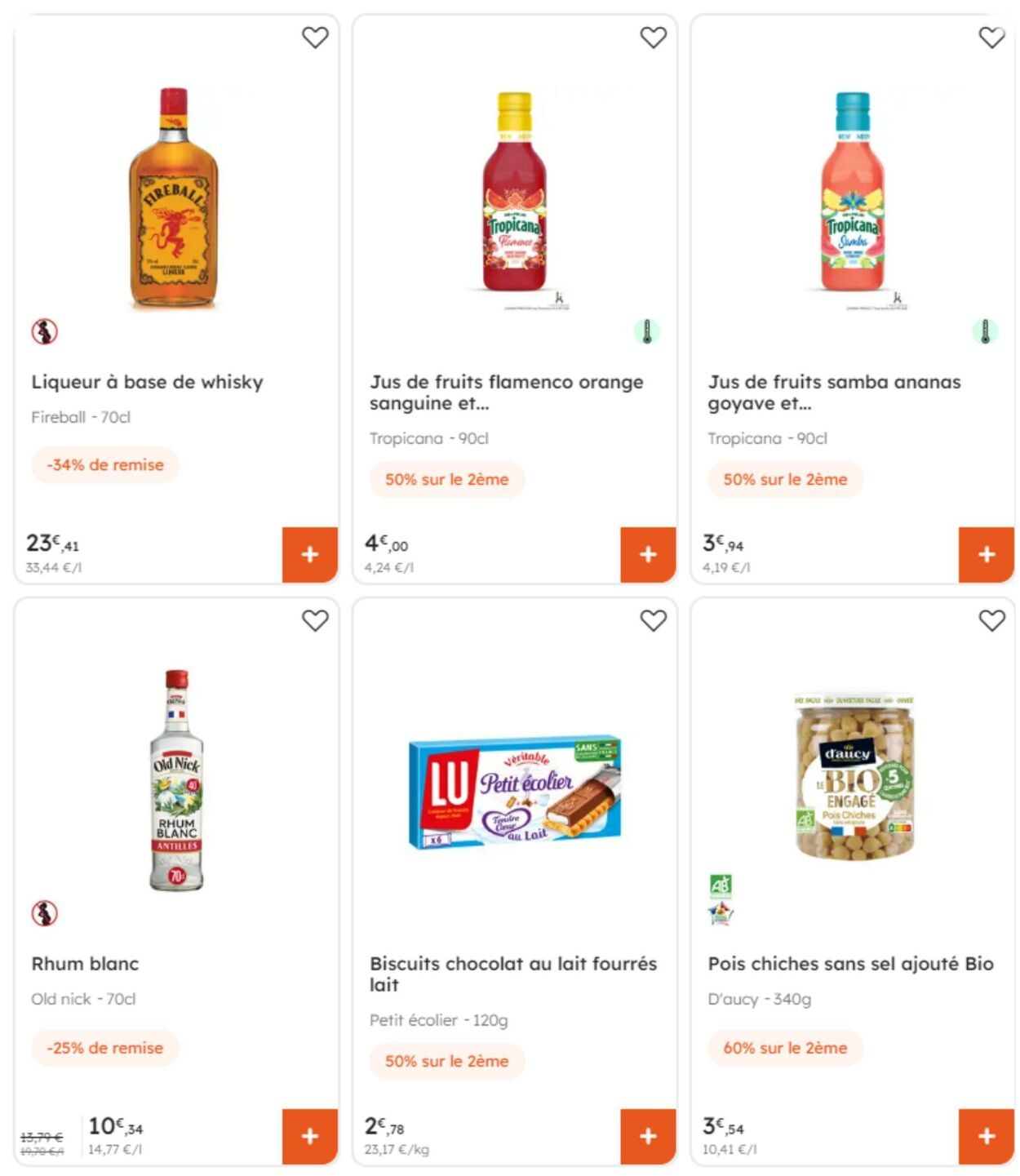This screenshot has height=1176, width=1020.
Task: Add D'aucy pois chiches to cart
Action: coord(986,1136)
